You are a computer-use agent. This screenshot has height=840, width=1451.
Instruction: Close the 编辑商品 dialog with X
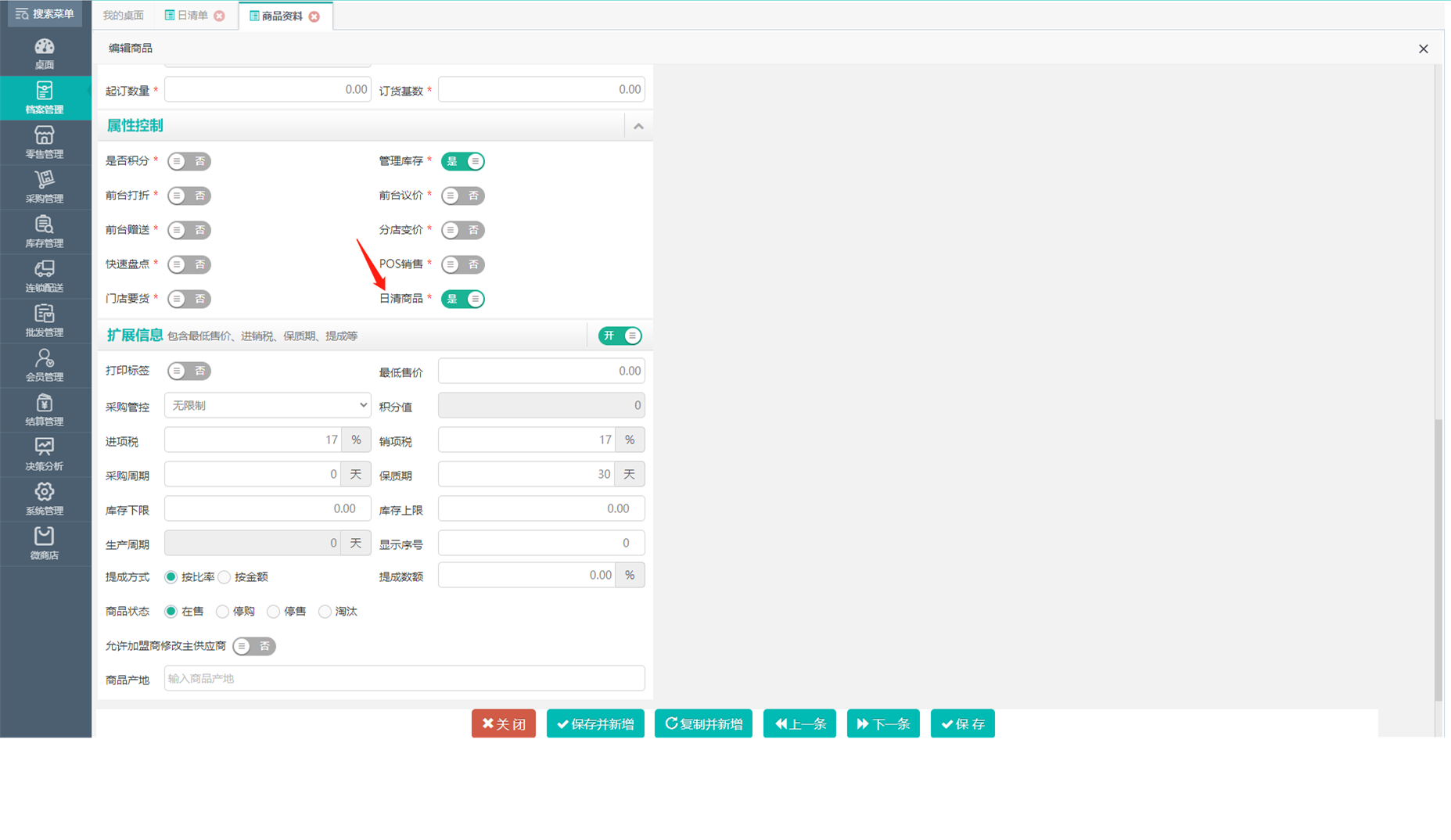(1423, 48)
